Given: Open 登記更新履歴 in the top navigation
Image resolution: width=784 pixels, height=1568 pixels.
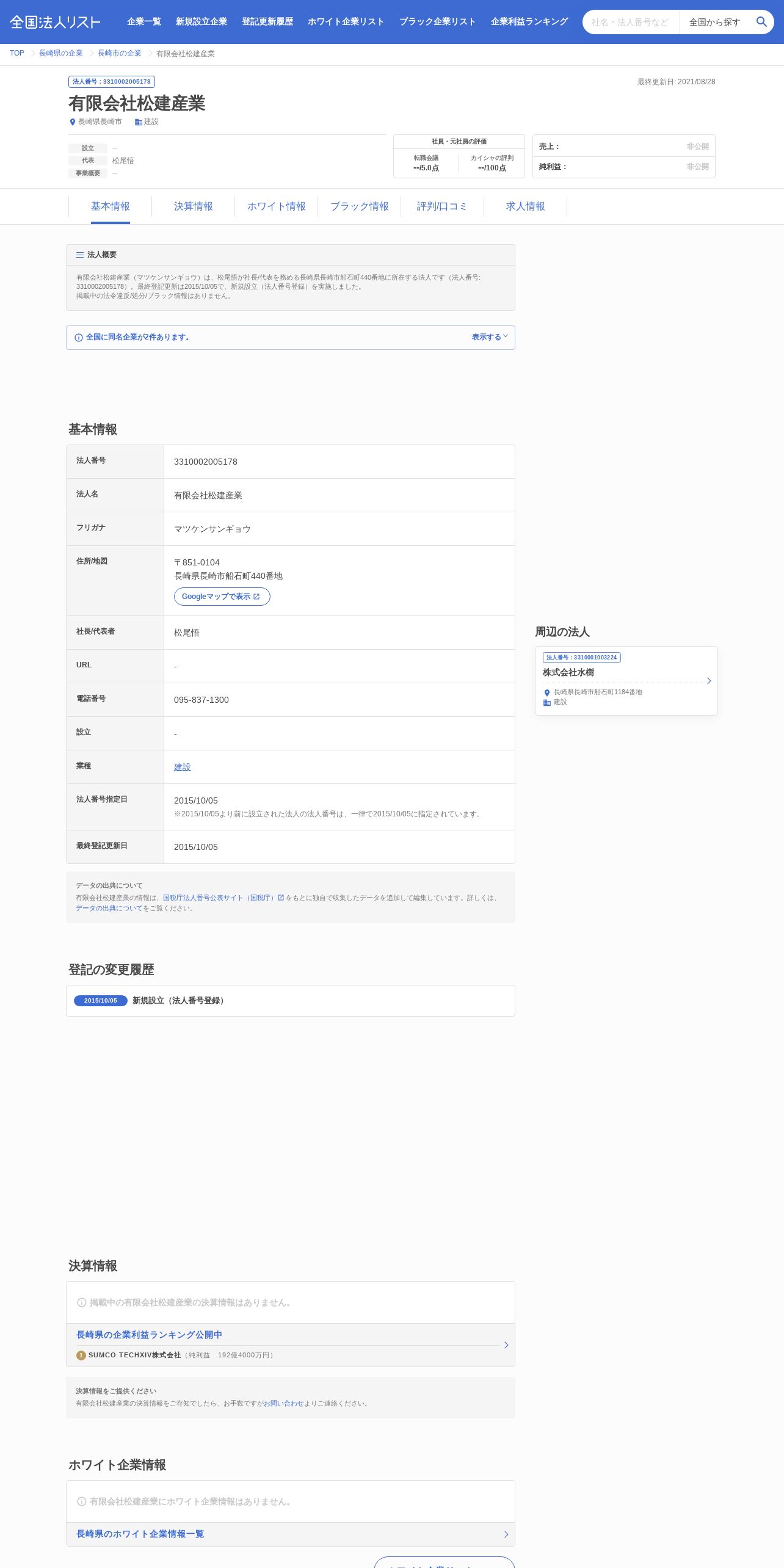Looking at the screenshot, I should (x=267, y=22).
